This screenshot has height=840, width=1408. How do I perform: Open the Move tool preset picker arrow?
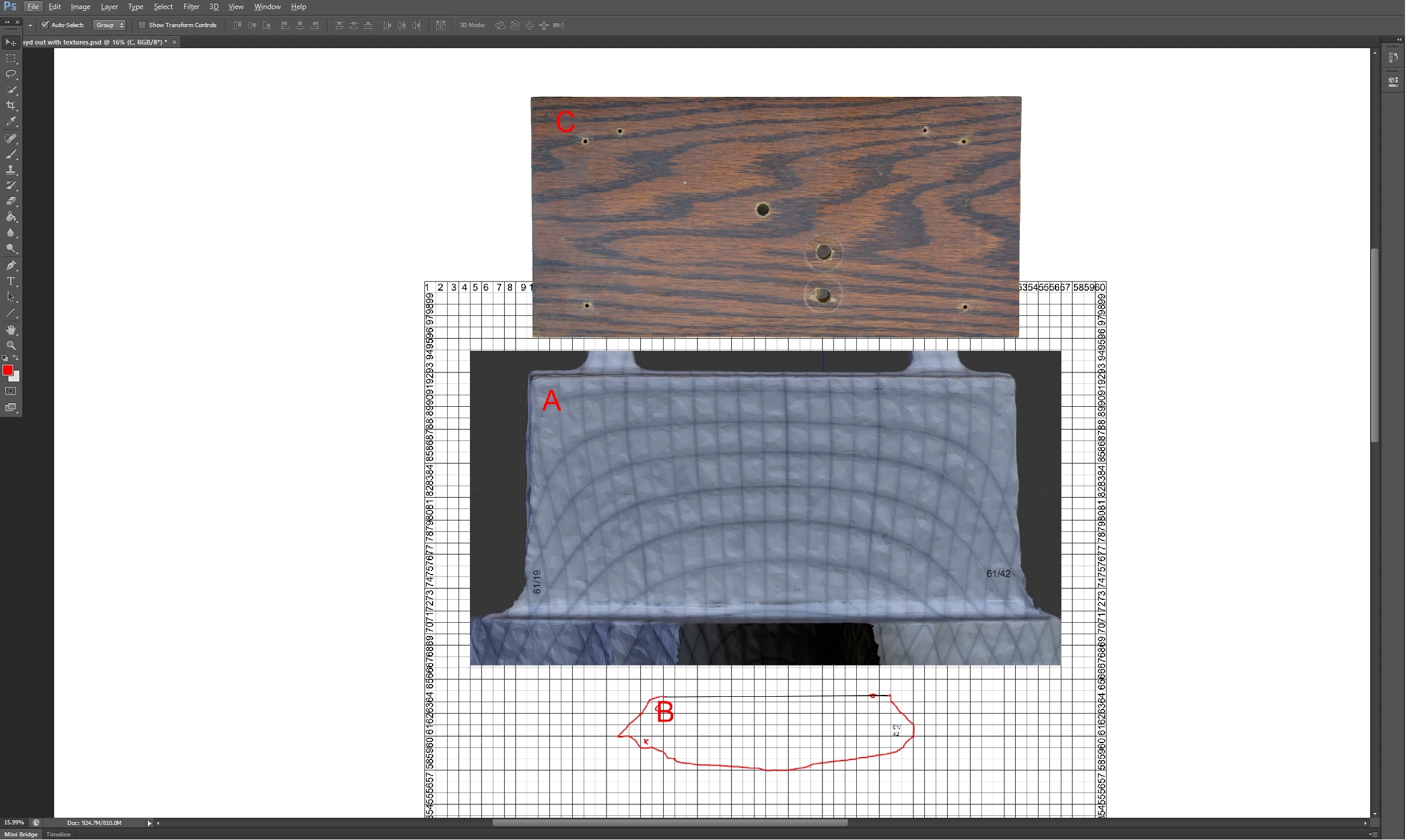30,25
